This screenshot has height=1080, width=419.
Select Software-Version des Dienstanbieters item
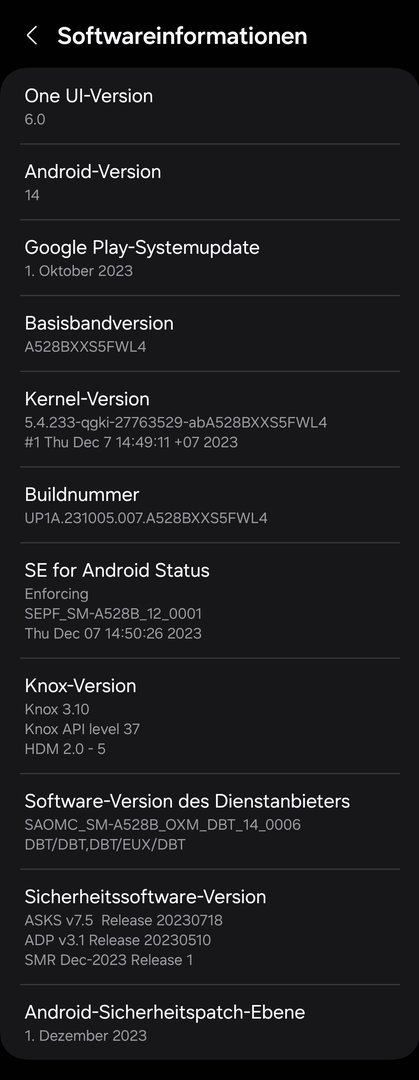[210, 821]
